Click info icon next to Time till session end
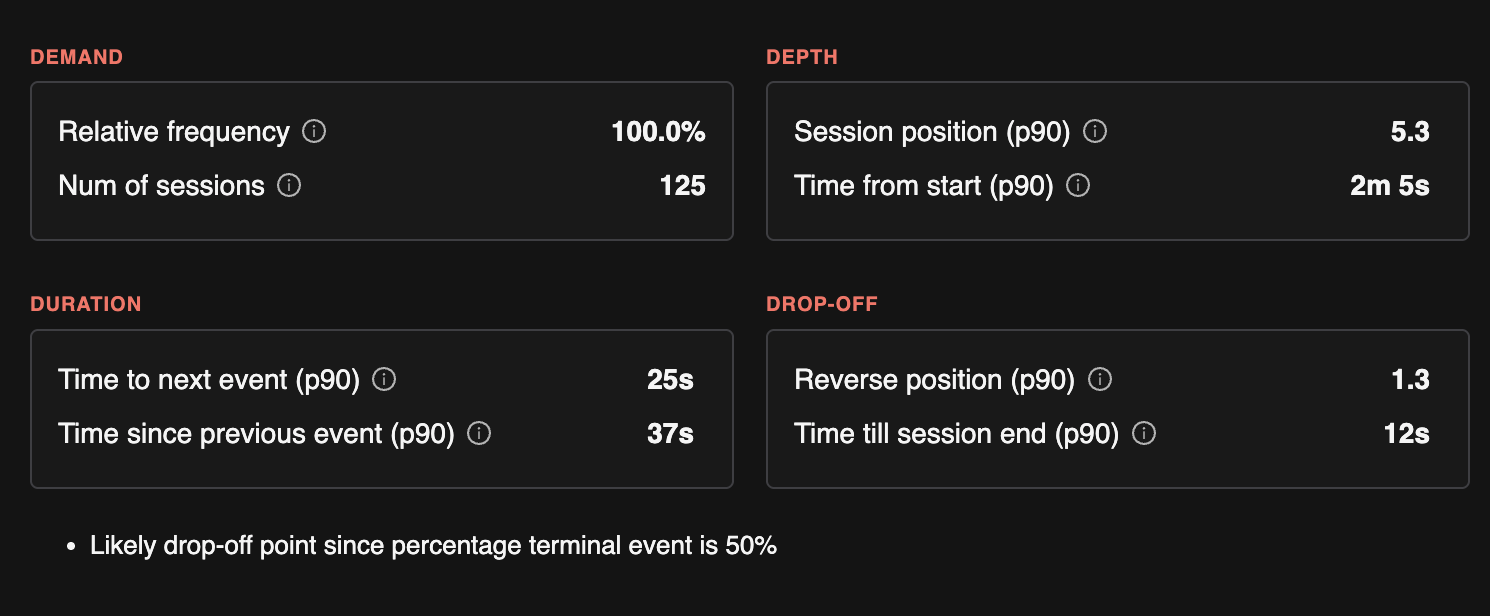The height and width of the screenshot is (616, 1490). [x=1142, y=433]
